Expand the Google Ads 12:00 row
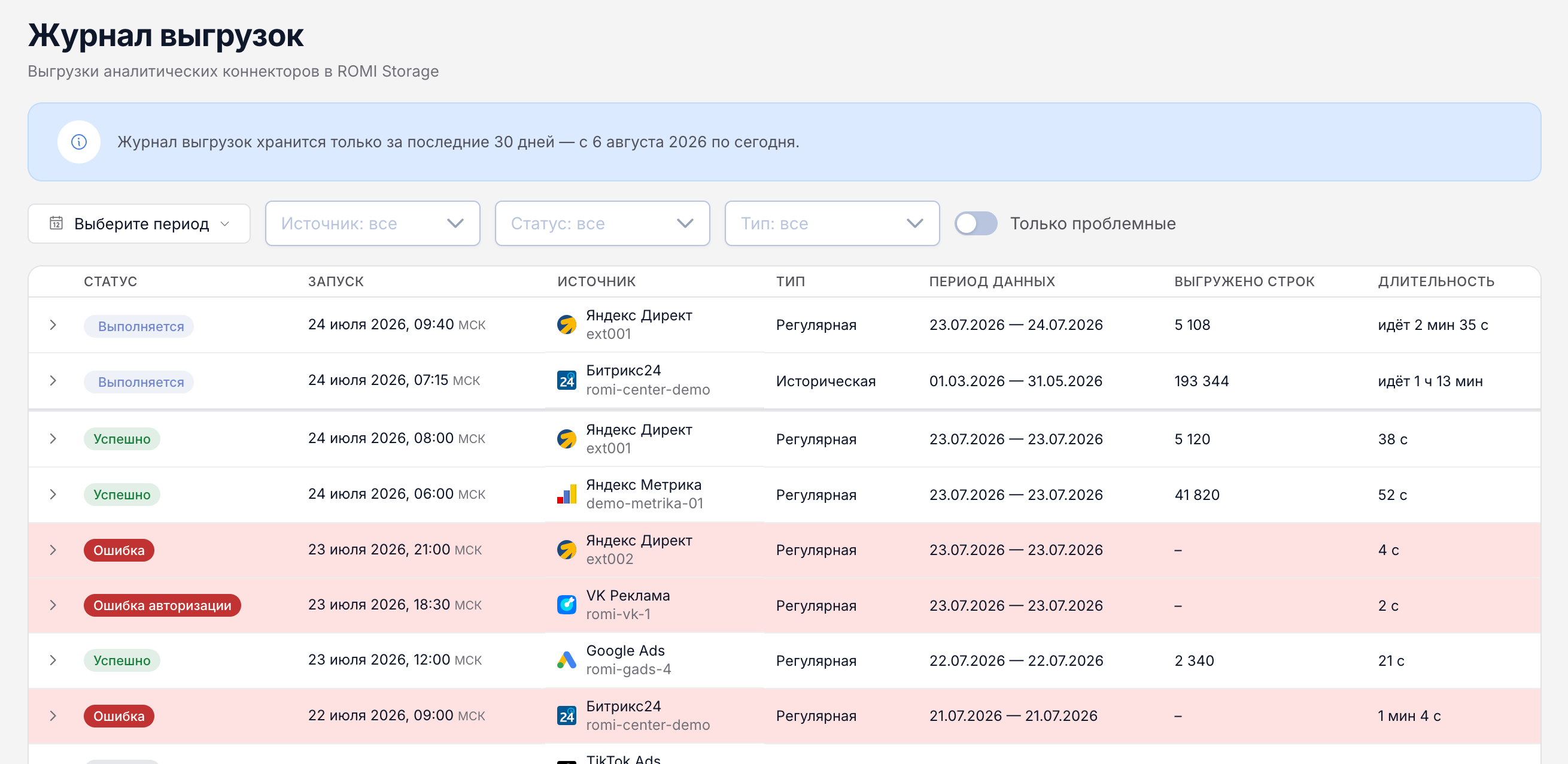 [53, 660]
